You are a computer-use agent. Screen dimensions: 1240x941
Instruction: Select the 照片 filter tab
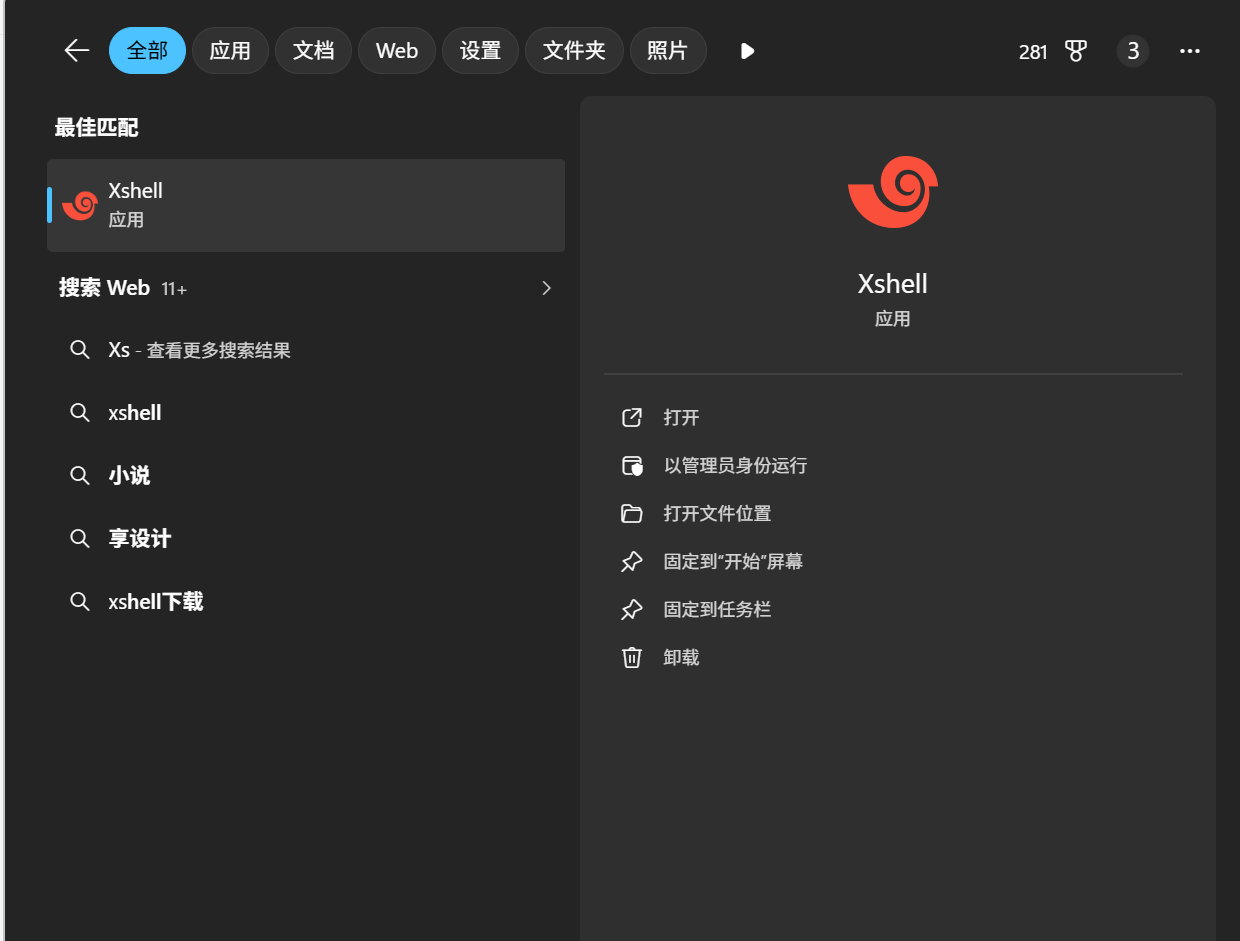click(x=668, y=51)
